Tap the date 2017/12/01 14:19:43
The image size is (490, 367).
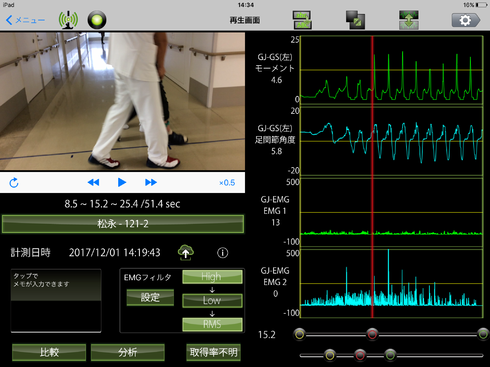tap(115, 253)
